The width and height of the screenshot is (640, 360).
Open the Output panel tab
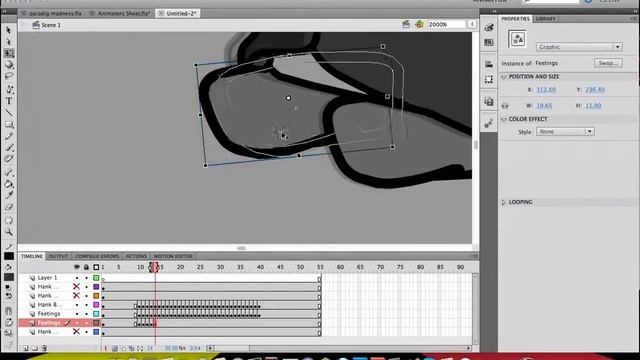point(58,256)
